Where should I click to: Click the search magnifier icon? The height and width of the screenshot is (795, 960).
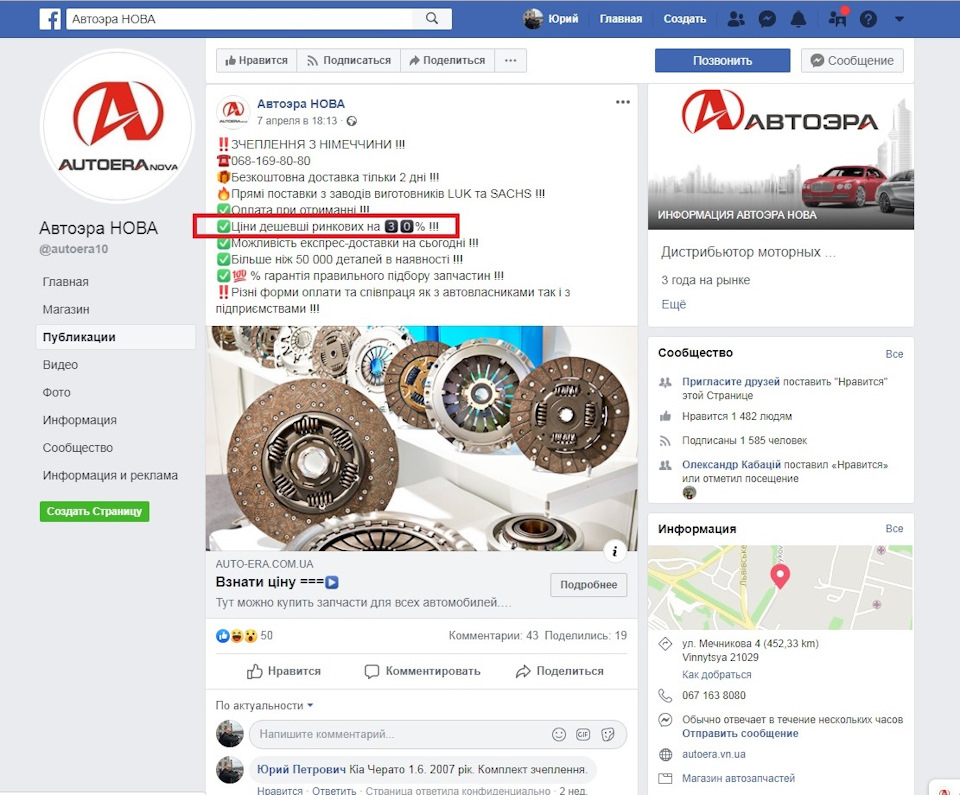[x=432, y=18]
